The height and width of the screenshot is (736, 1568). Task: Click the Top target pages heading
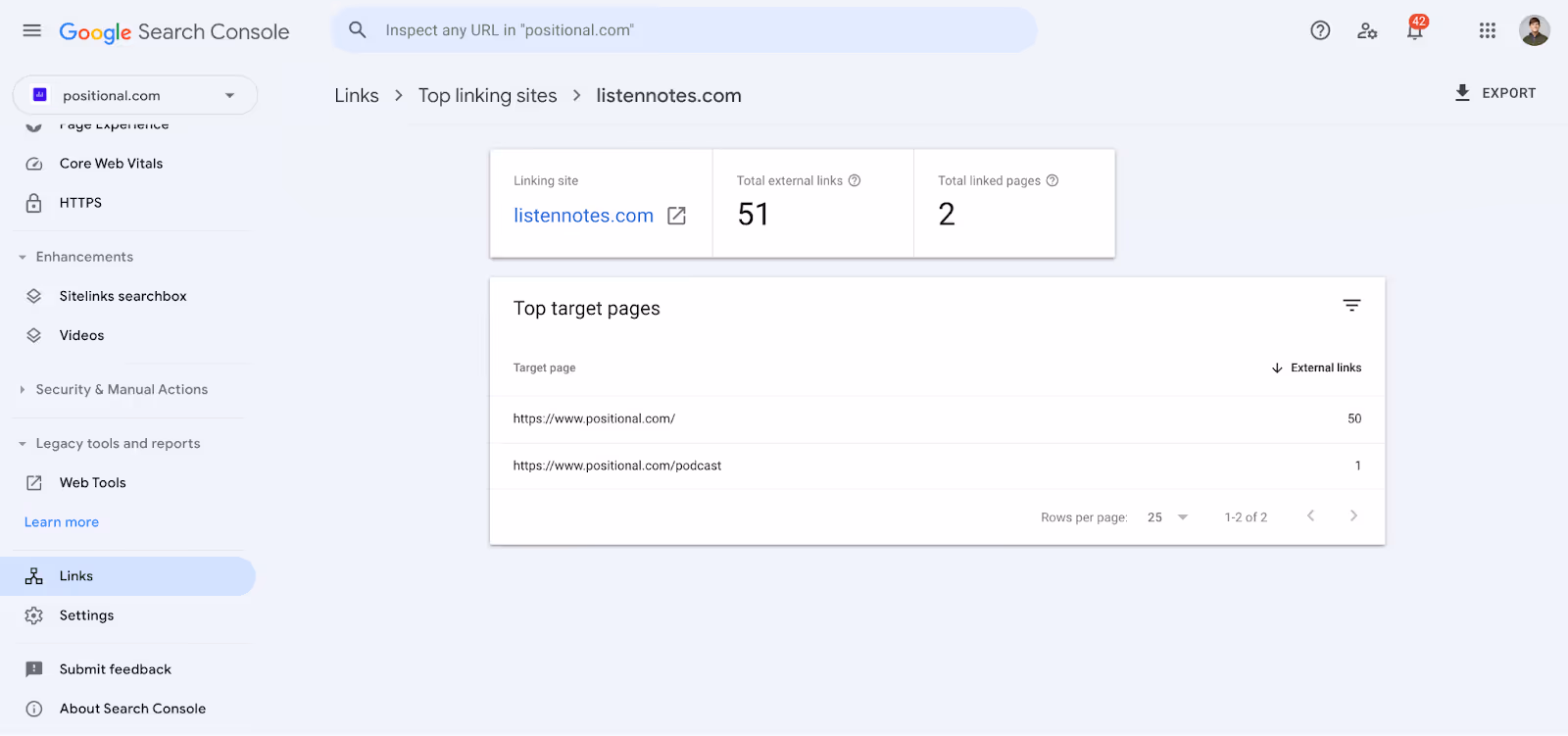586,309
